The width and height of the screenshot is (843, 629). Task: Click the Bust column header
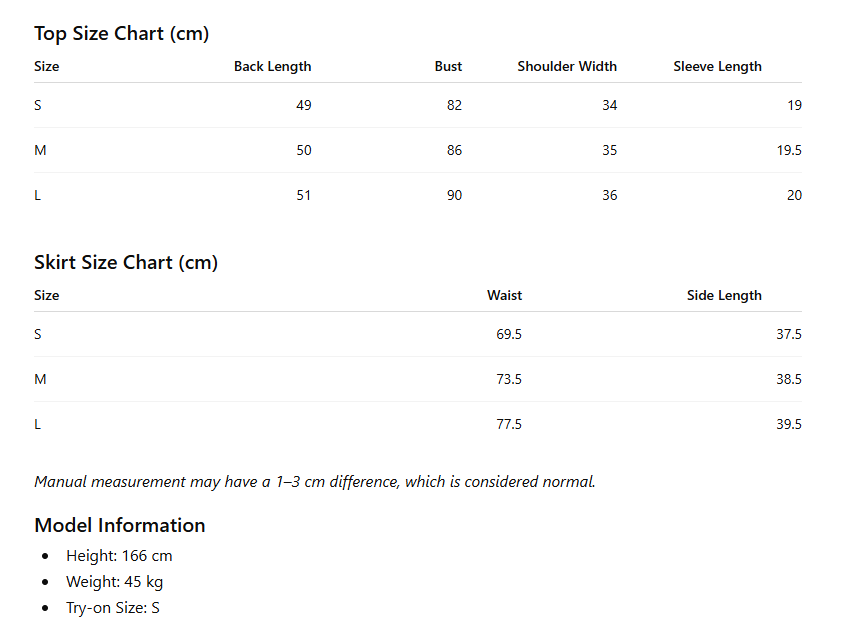(x=448, y=67)
